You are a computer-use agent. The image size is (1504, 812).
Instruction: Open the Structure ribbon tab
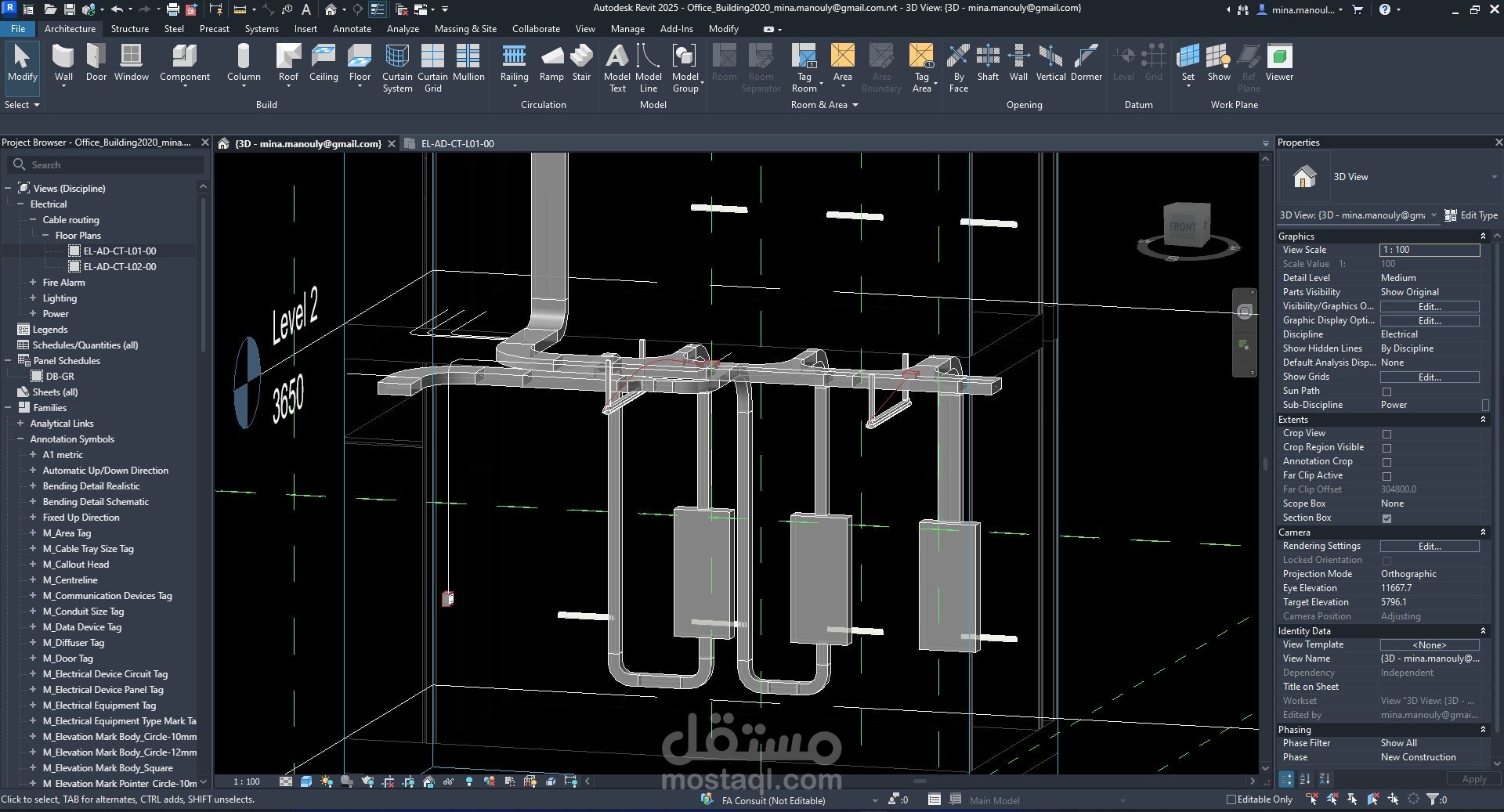130,28
